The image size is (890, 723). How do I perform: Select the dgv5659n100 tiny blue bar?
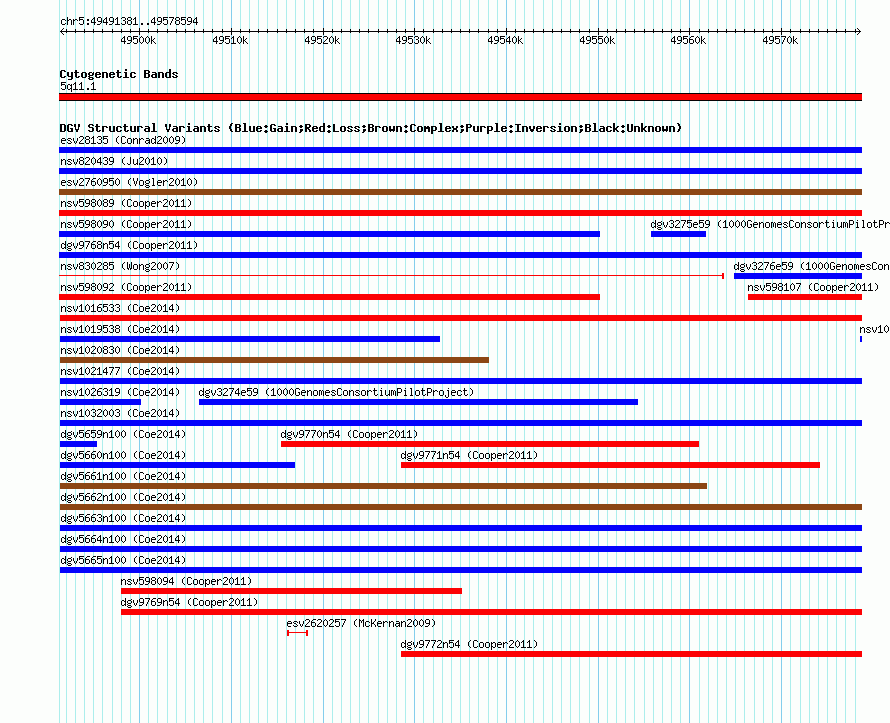(78, 444)
